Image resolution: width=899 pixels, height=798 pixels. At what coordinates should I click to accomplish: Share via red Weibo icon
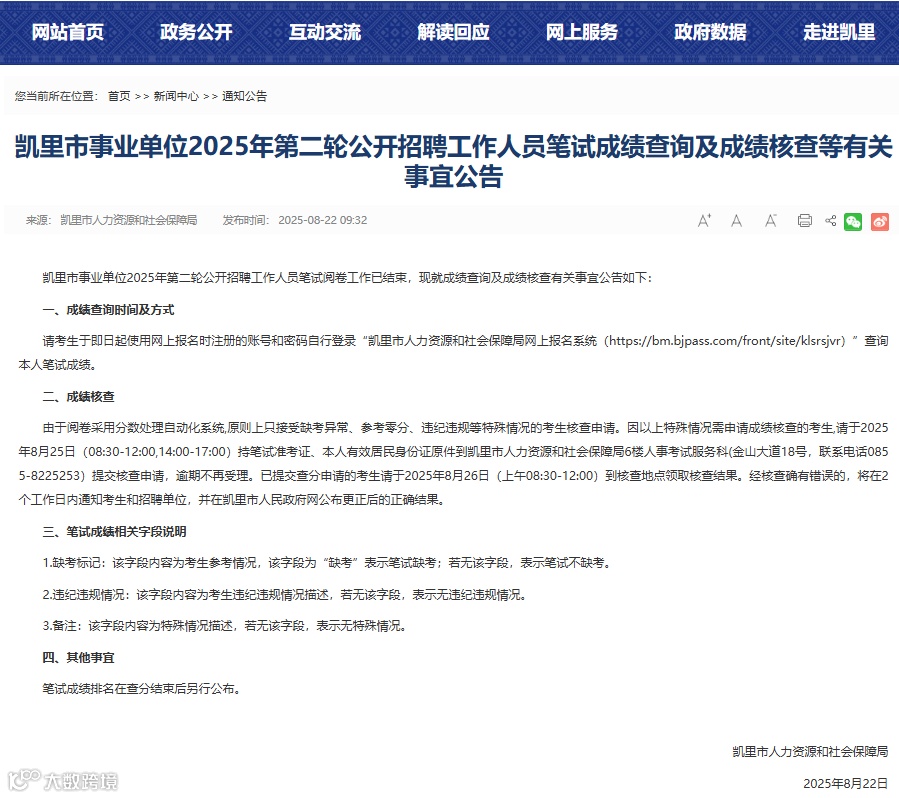click(880, 221)
